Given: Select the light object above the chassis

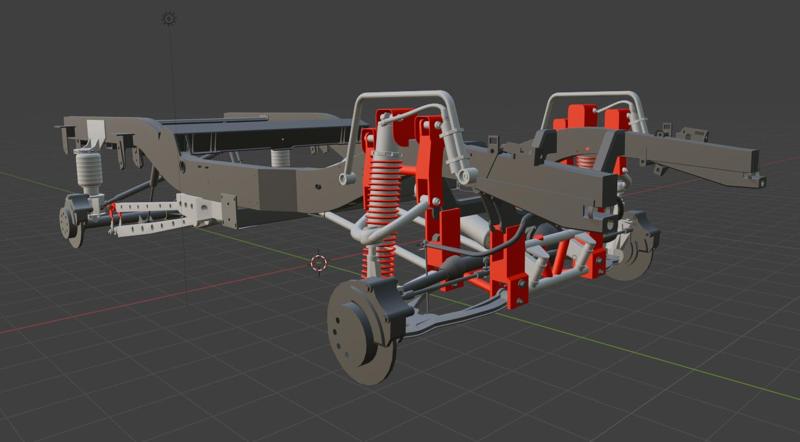Looking at the screenshot, I should [x=169, y=19].
